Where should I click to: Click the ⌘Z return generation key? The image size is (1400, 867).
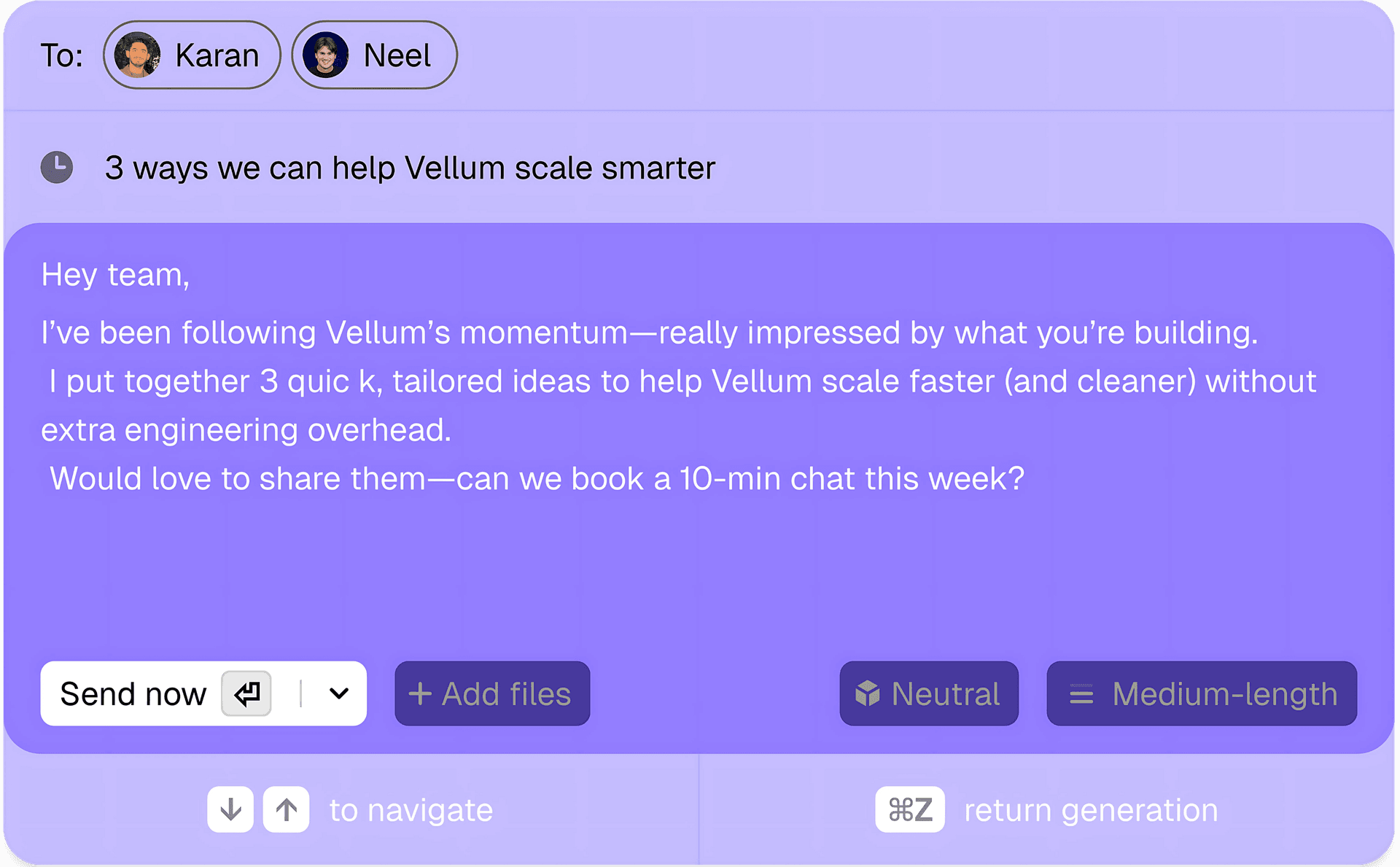pos(909,809)
